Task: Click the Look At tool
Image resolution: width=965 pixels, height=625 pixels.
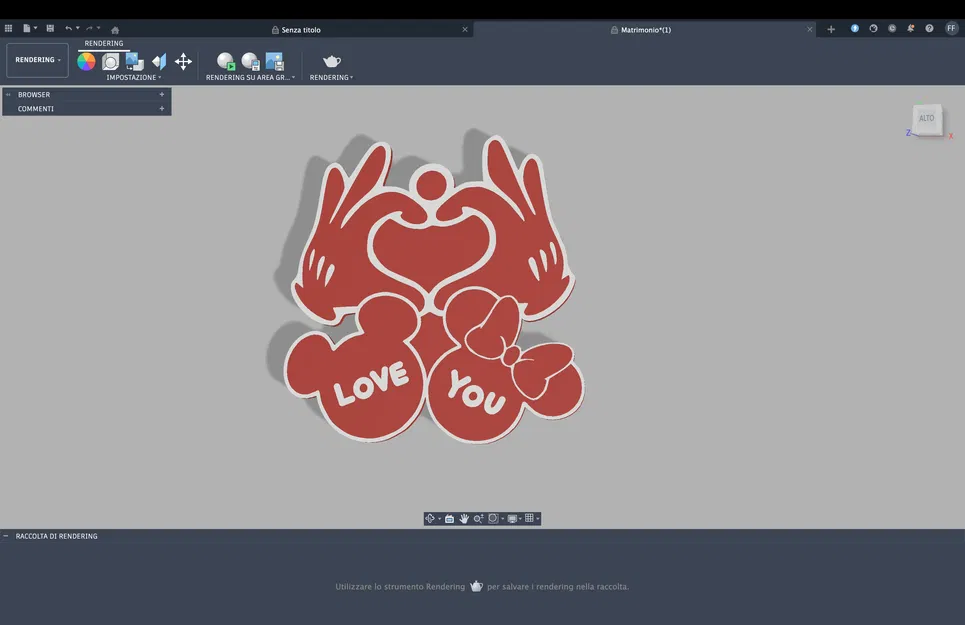Action: click(x=449, y=519)
